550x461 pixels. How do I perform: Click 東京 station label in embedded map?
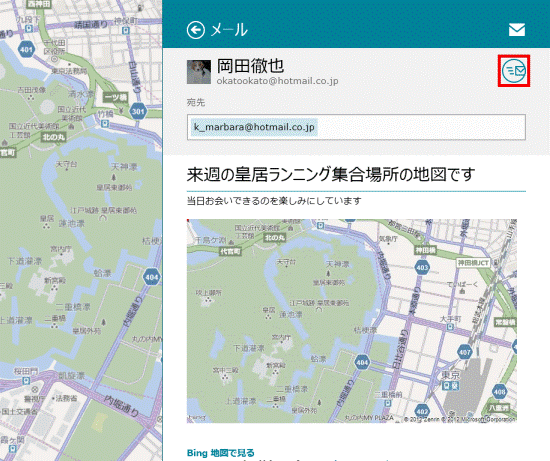pos(450,375)
